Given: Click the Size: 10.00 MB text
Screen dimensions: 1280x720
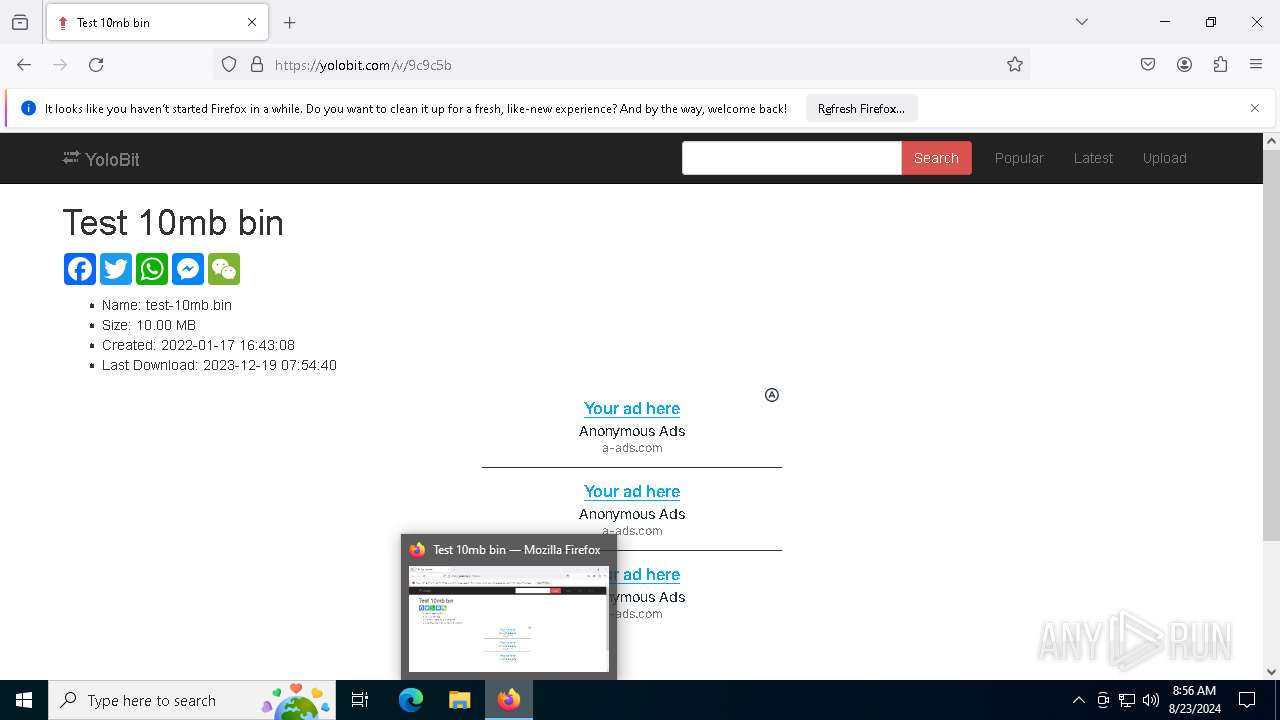Looking at the screenshot, I should point(149,325).
